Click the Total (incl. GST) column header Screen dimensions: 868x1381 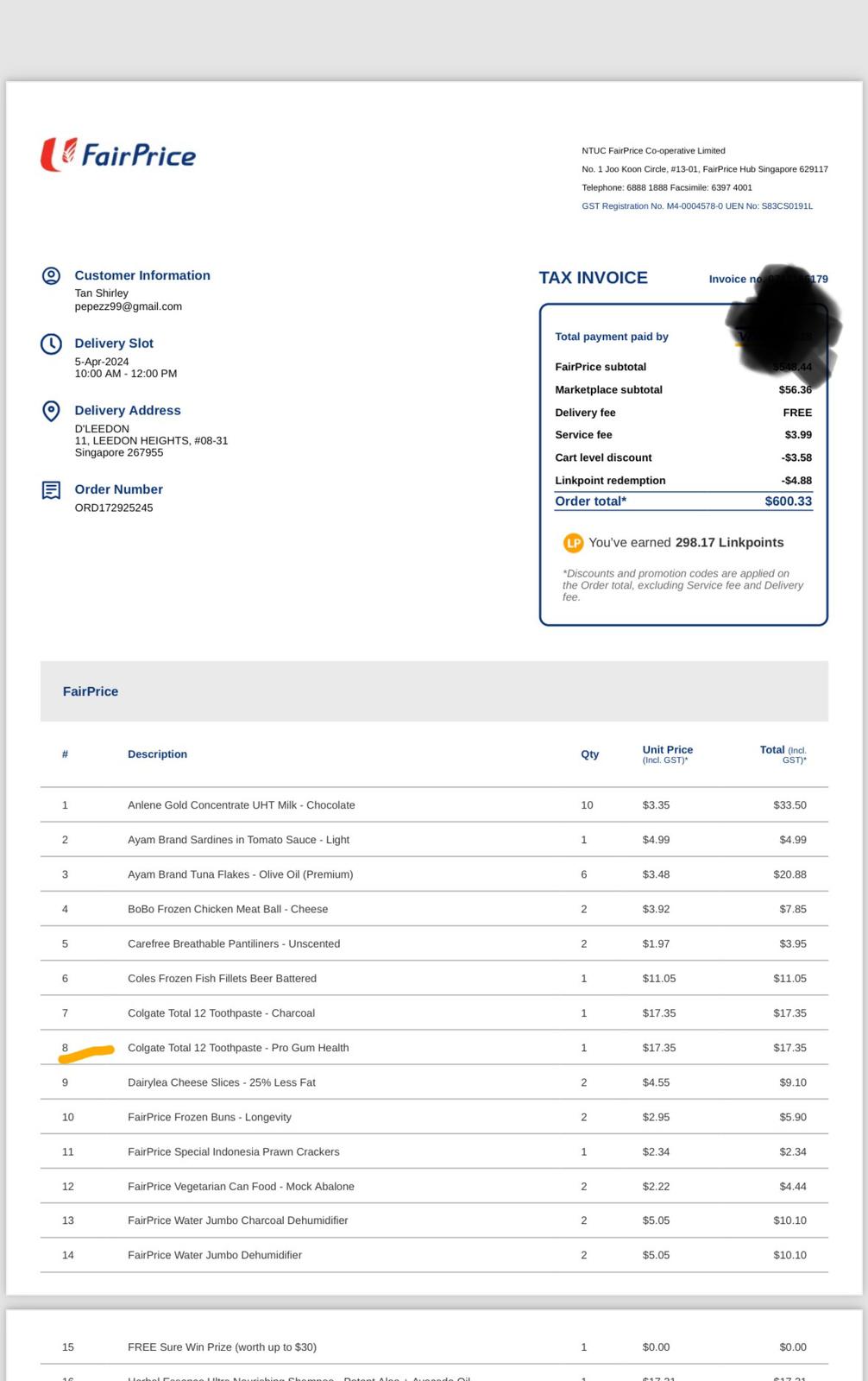[783, 754]
